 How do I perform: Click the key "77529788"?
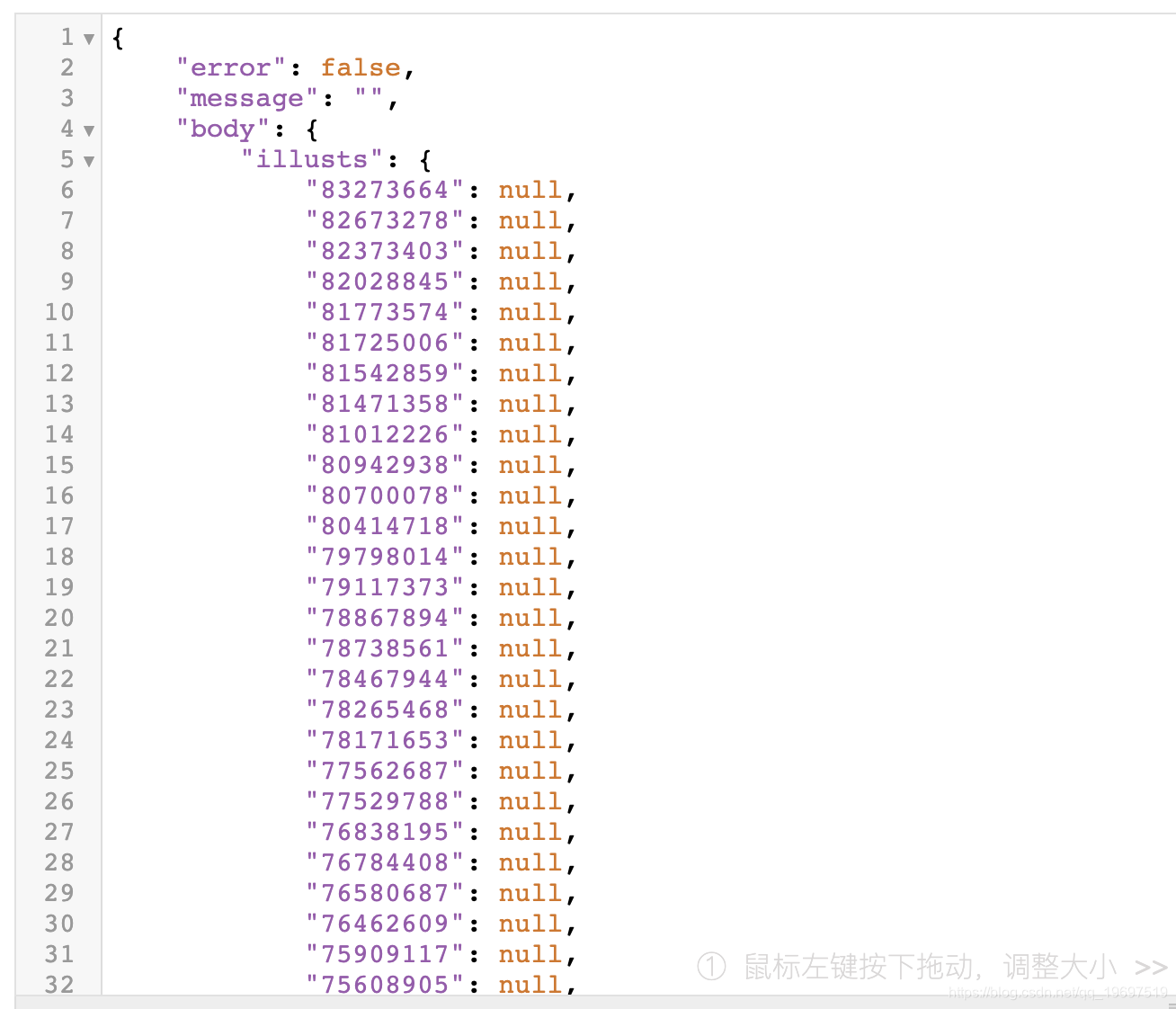385,801
